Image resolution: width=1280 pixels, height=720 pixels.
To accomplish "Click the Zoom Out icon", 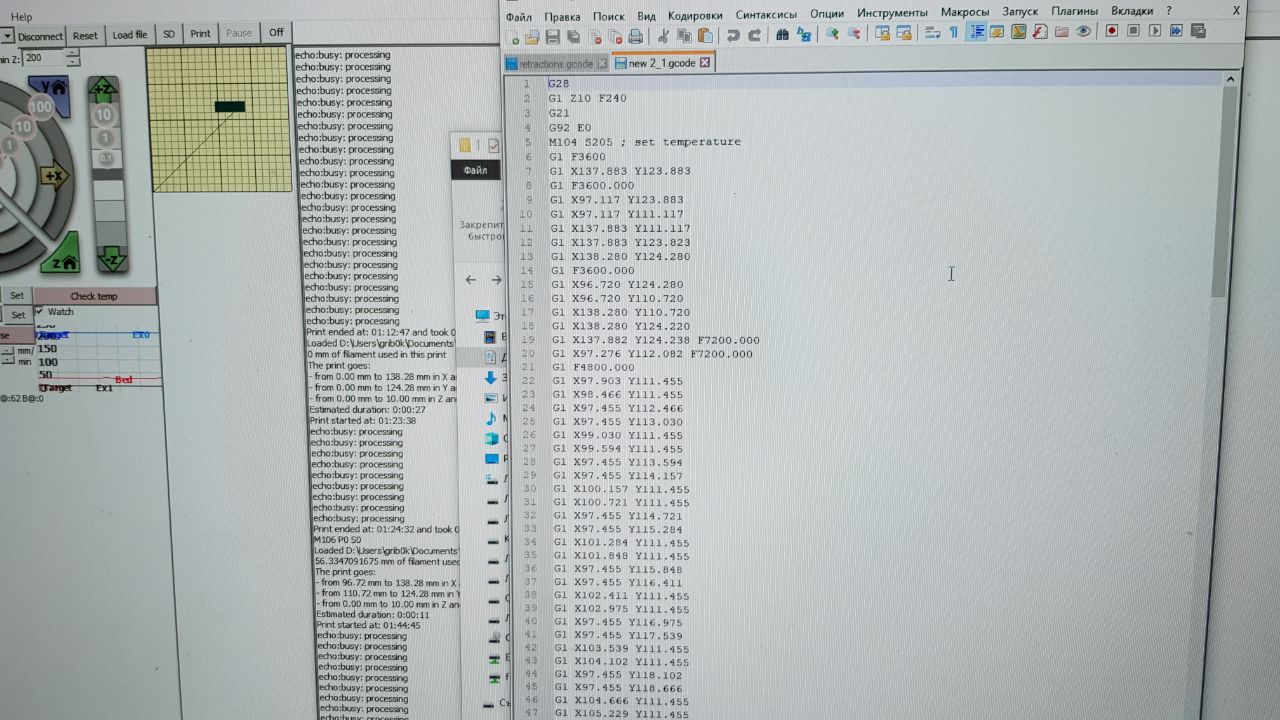I will (x=853, y=34).
